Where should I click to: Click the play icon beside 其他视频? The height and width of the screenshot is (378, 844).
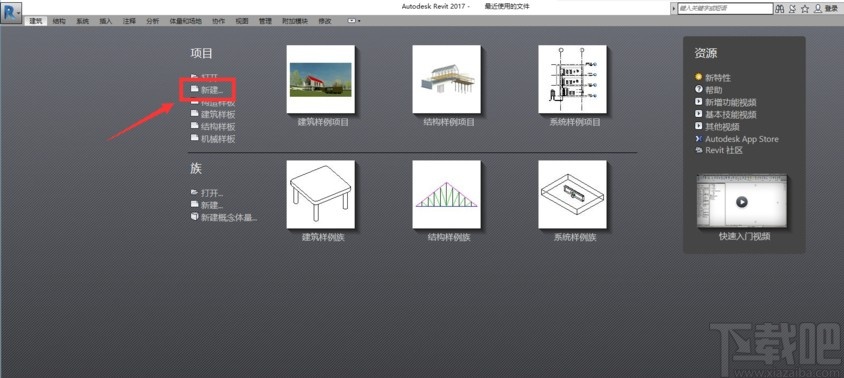coord(699,126)
